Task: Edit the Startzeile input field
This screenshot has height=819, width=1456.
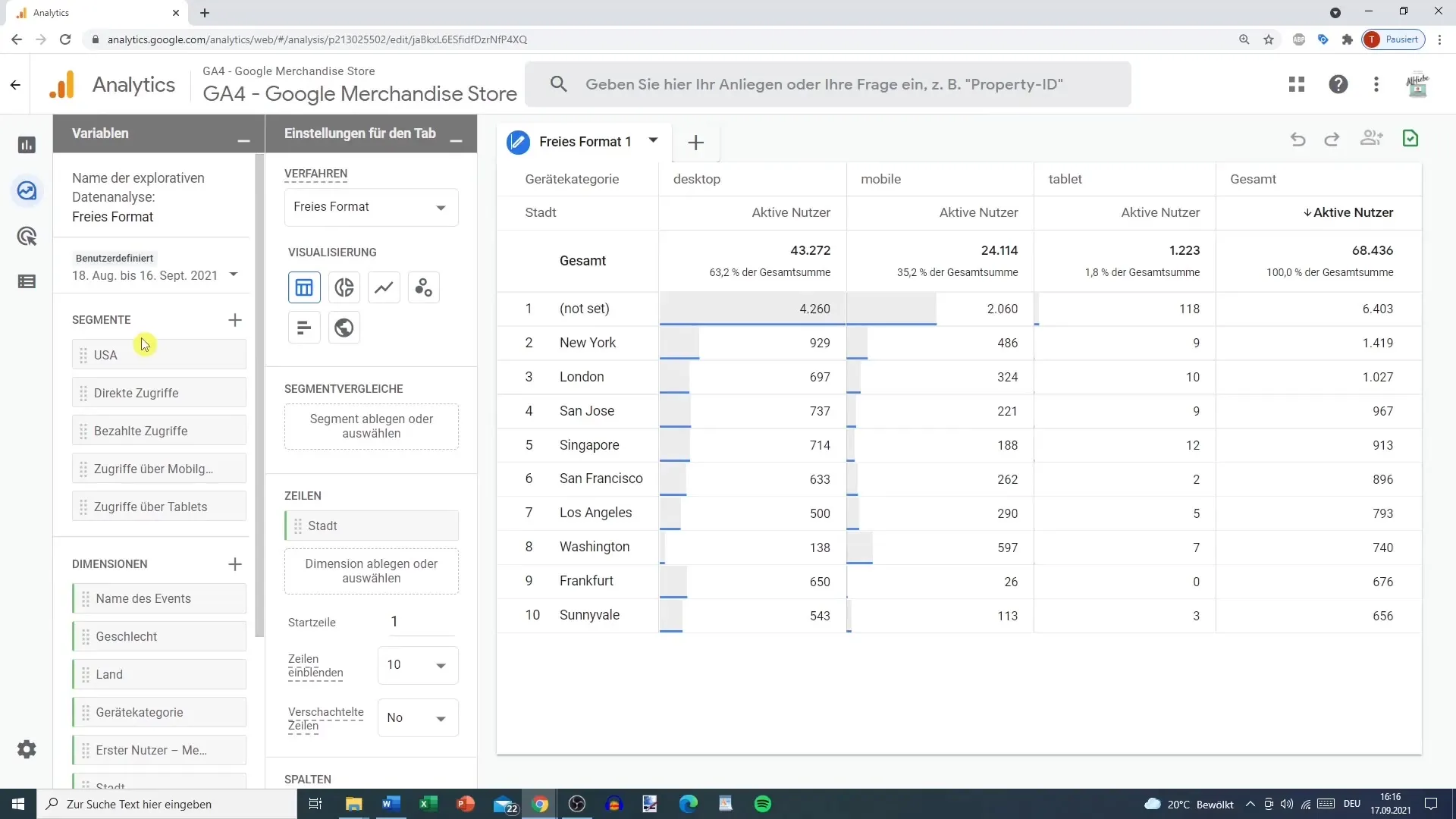Action: coord(421,622)
